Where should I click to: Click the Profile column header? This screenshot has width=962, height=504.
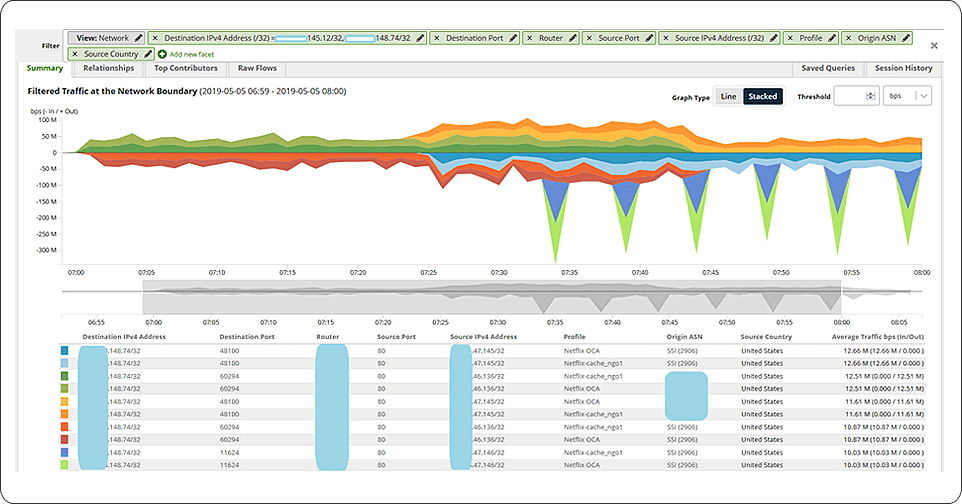574,337
